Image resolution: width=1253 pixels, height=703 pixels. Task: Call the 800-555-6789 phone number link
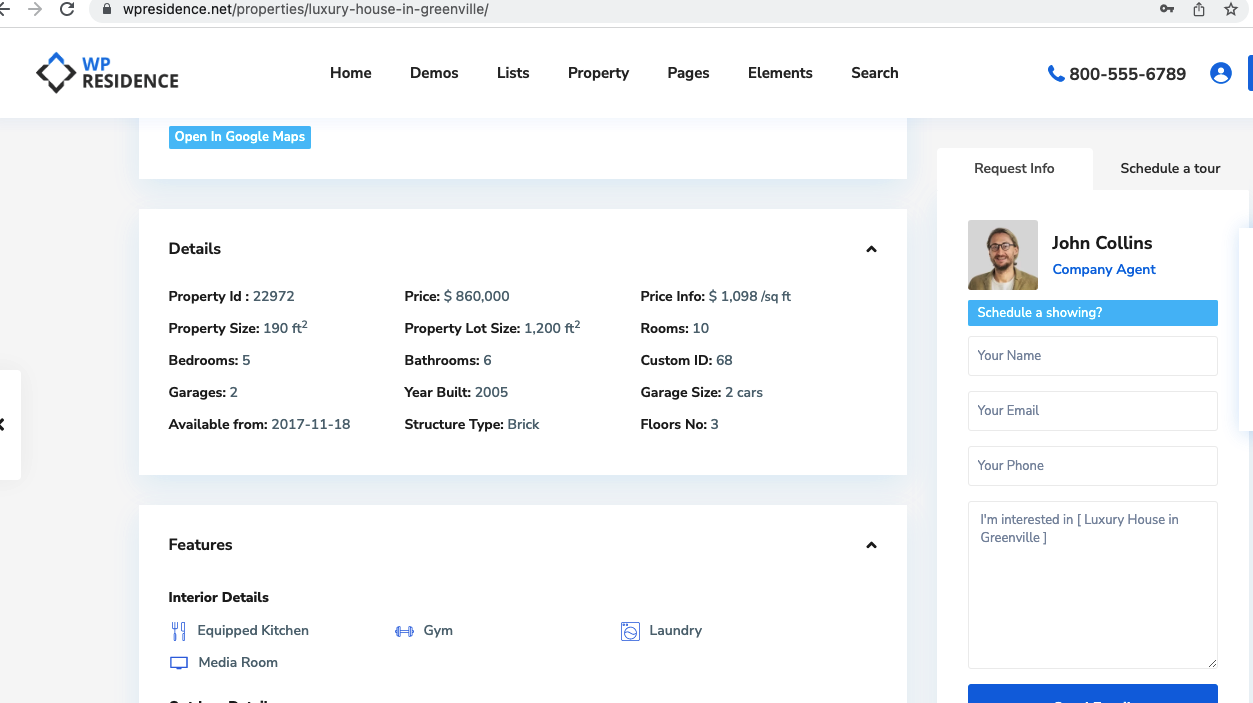1128,74
